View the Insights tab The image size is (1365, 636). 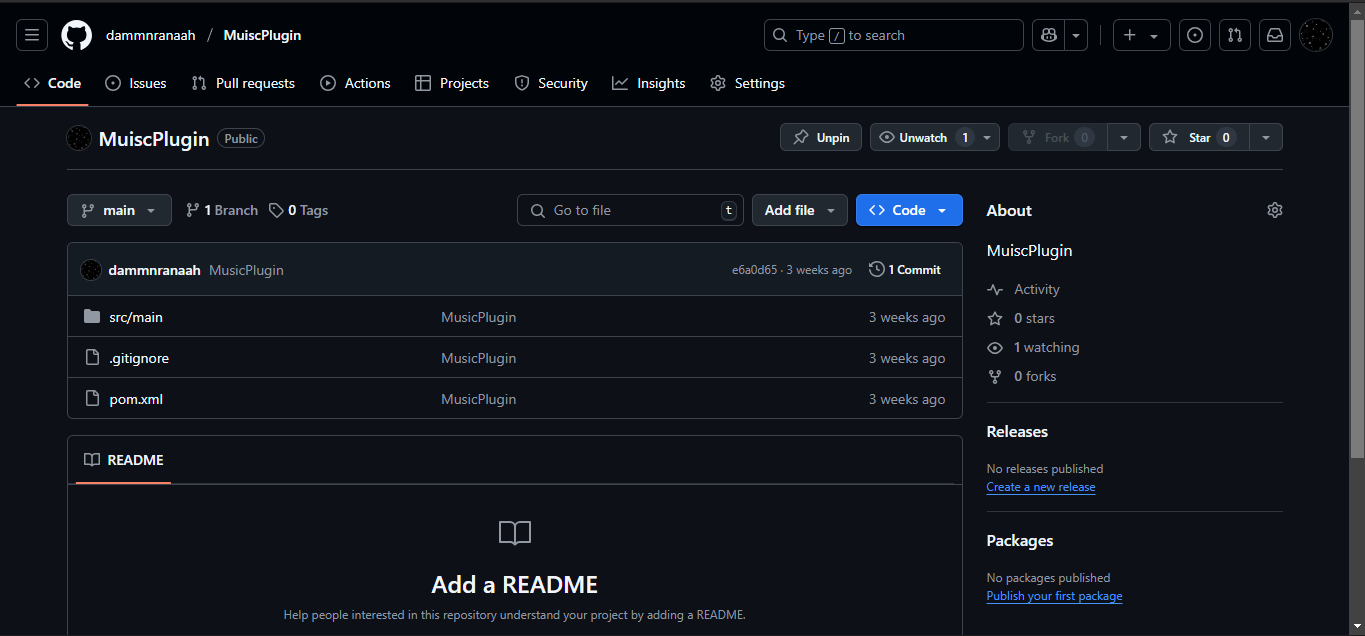pos(649,83)
